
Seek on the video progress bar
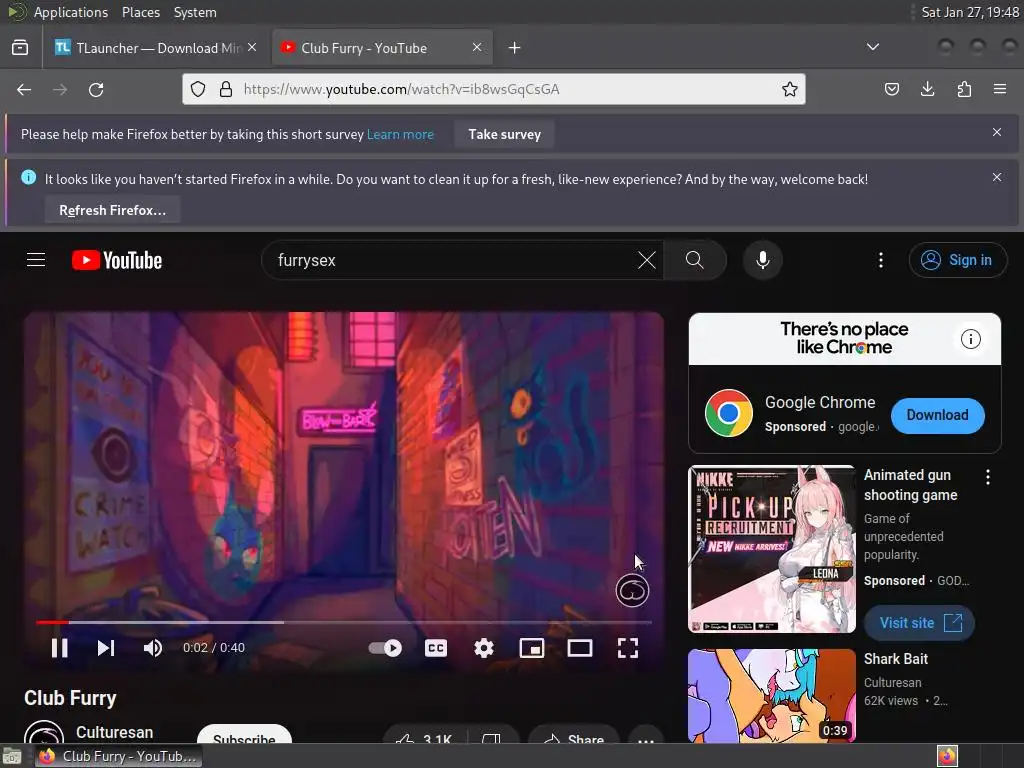point(344,622)
